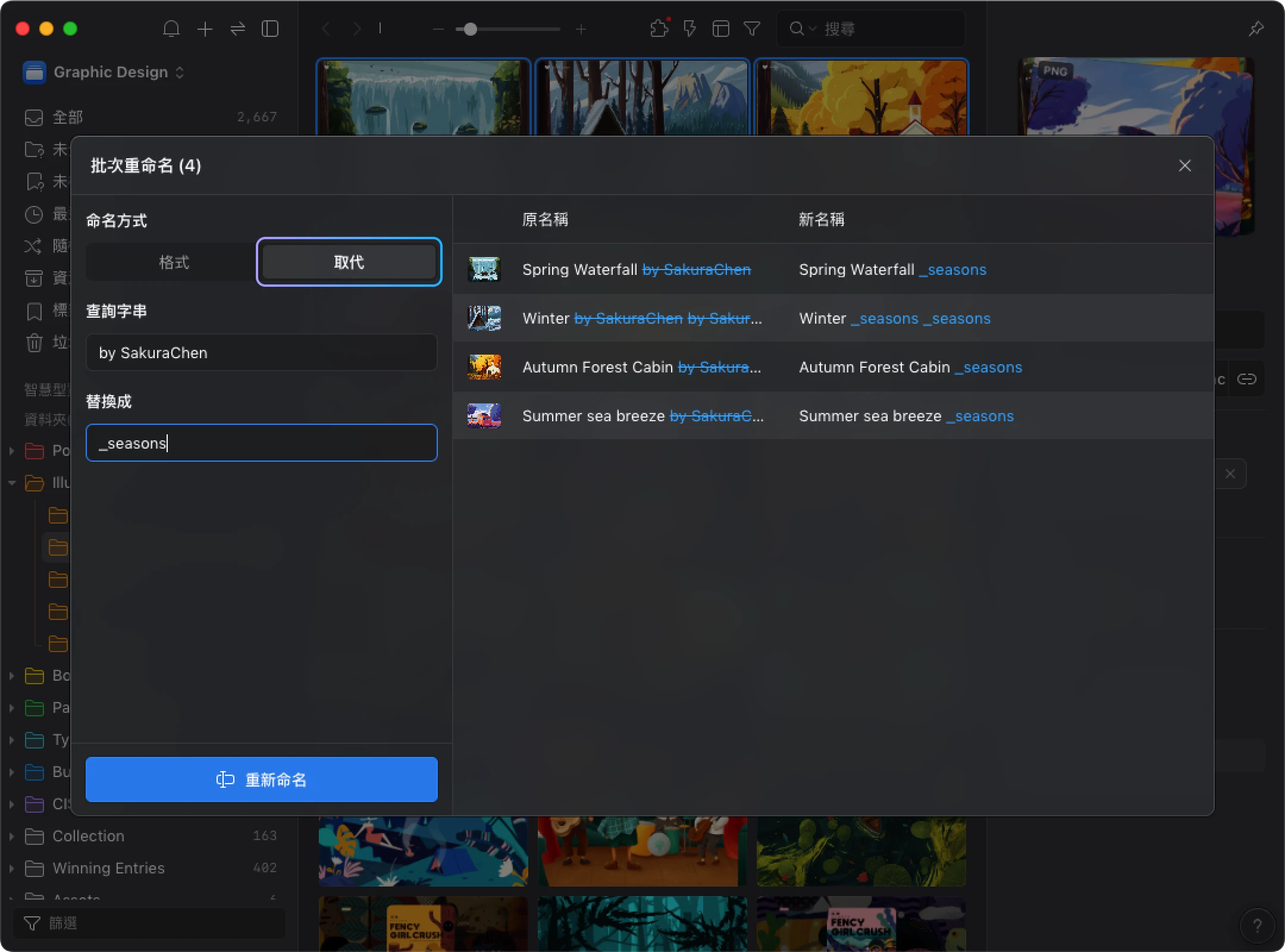Click the filter funnel icon in toolbar

pos(752,29)
